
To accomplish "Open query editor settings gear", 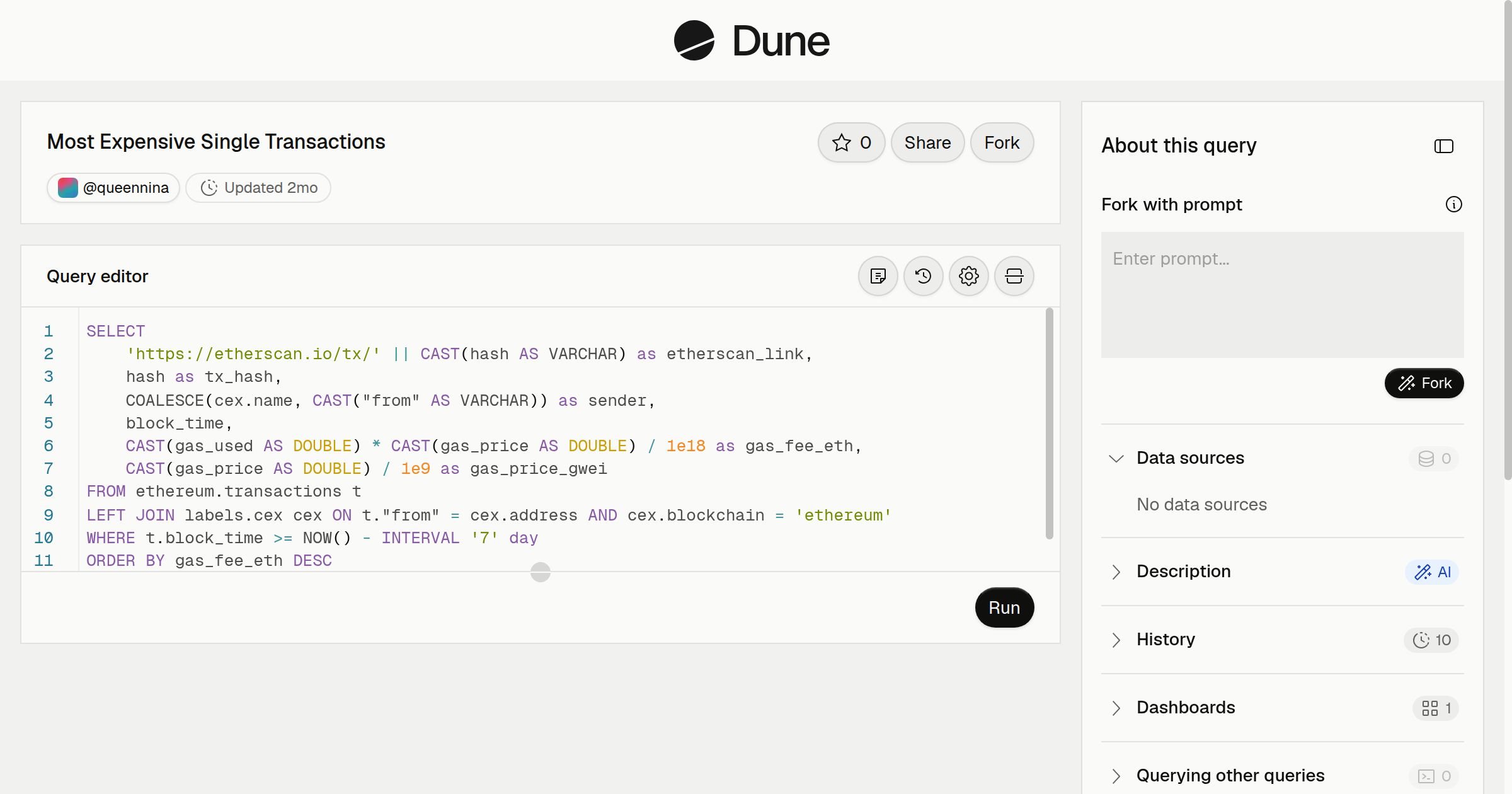I will point(969,276).
